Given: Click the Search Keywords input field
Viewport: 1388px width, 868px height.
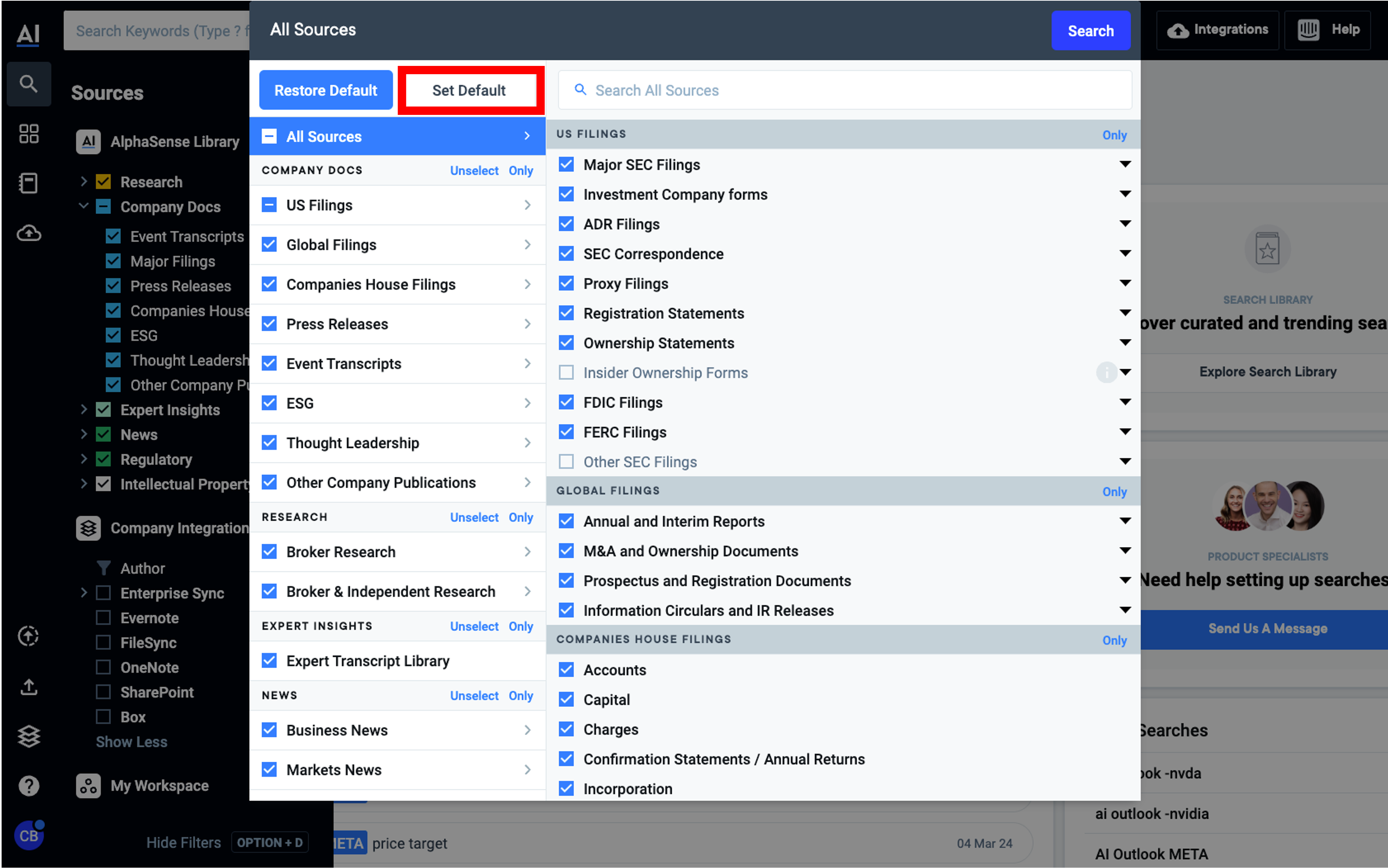Looking at the screenshot, I should pyautogui.click(x=156, y=30).
